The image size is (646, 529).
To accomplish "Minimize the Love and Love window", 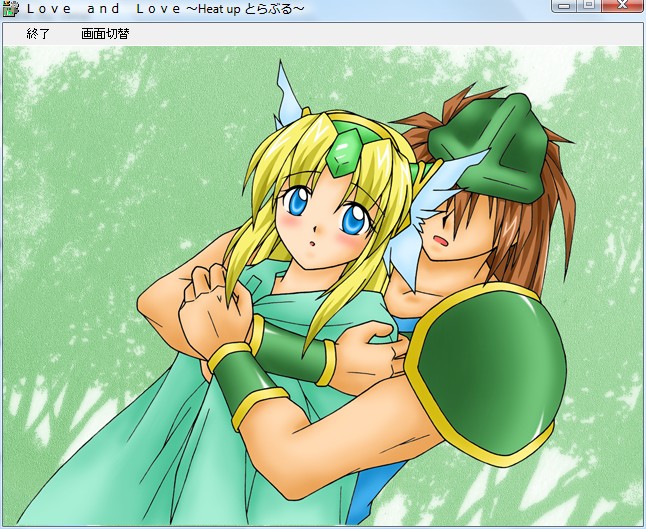I will click(564, 6).
